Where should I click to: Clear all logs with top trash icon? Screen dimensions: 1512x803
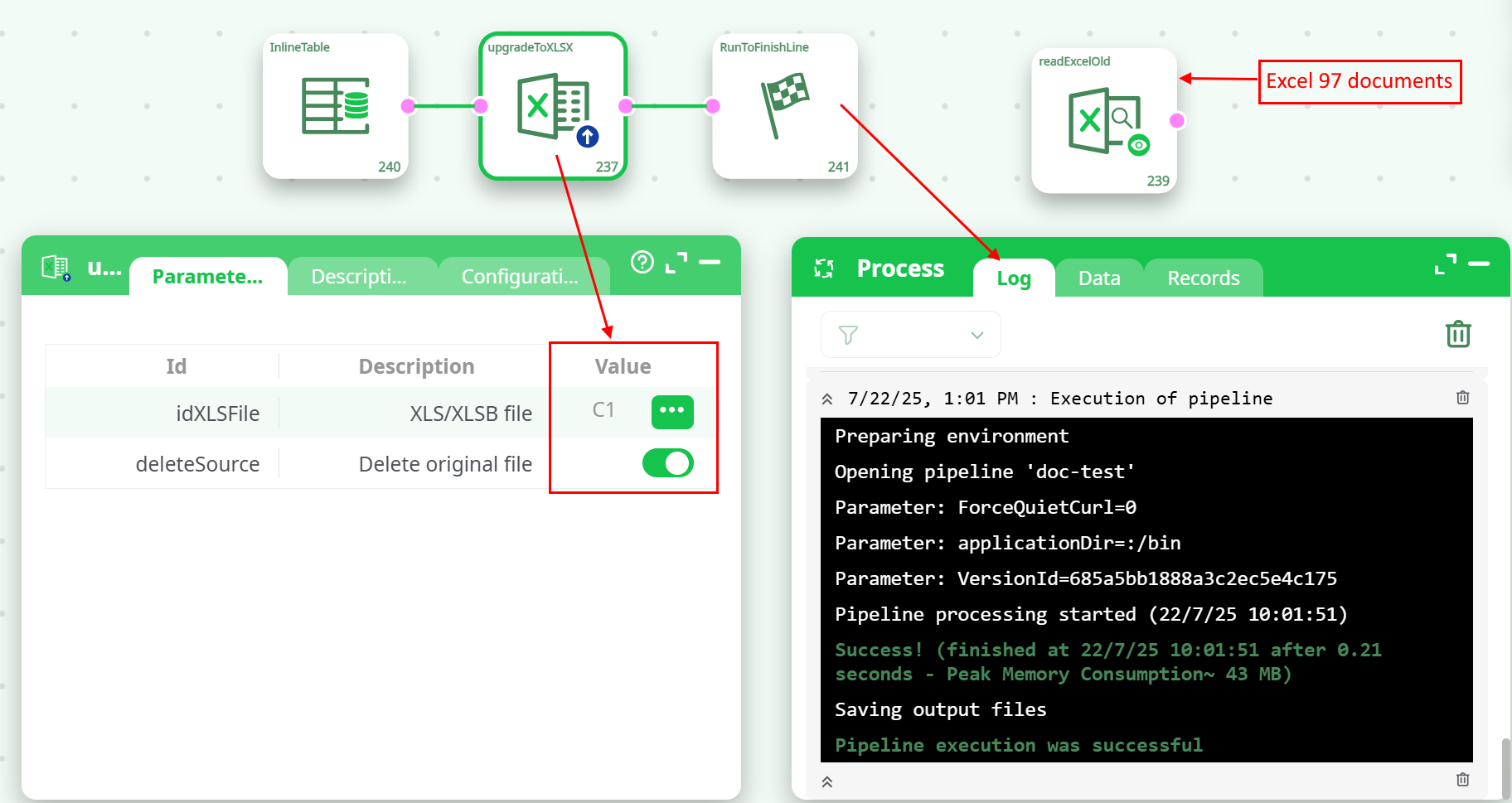[x=1457, y=334]
